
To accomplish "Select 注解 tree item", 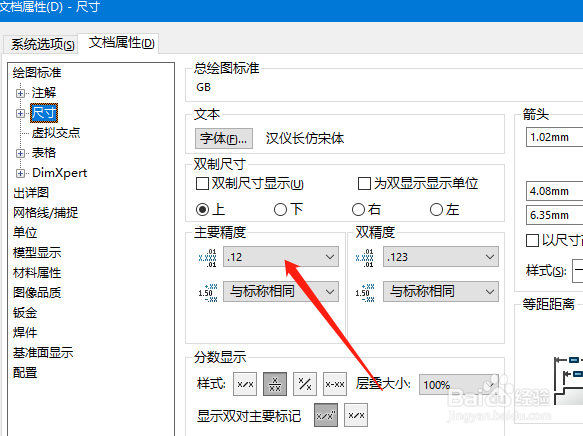I will pos(44,93).
